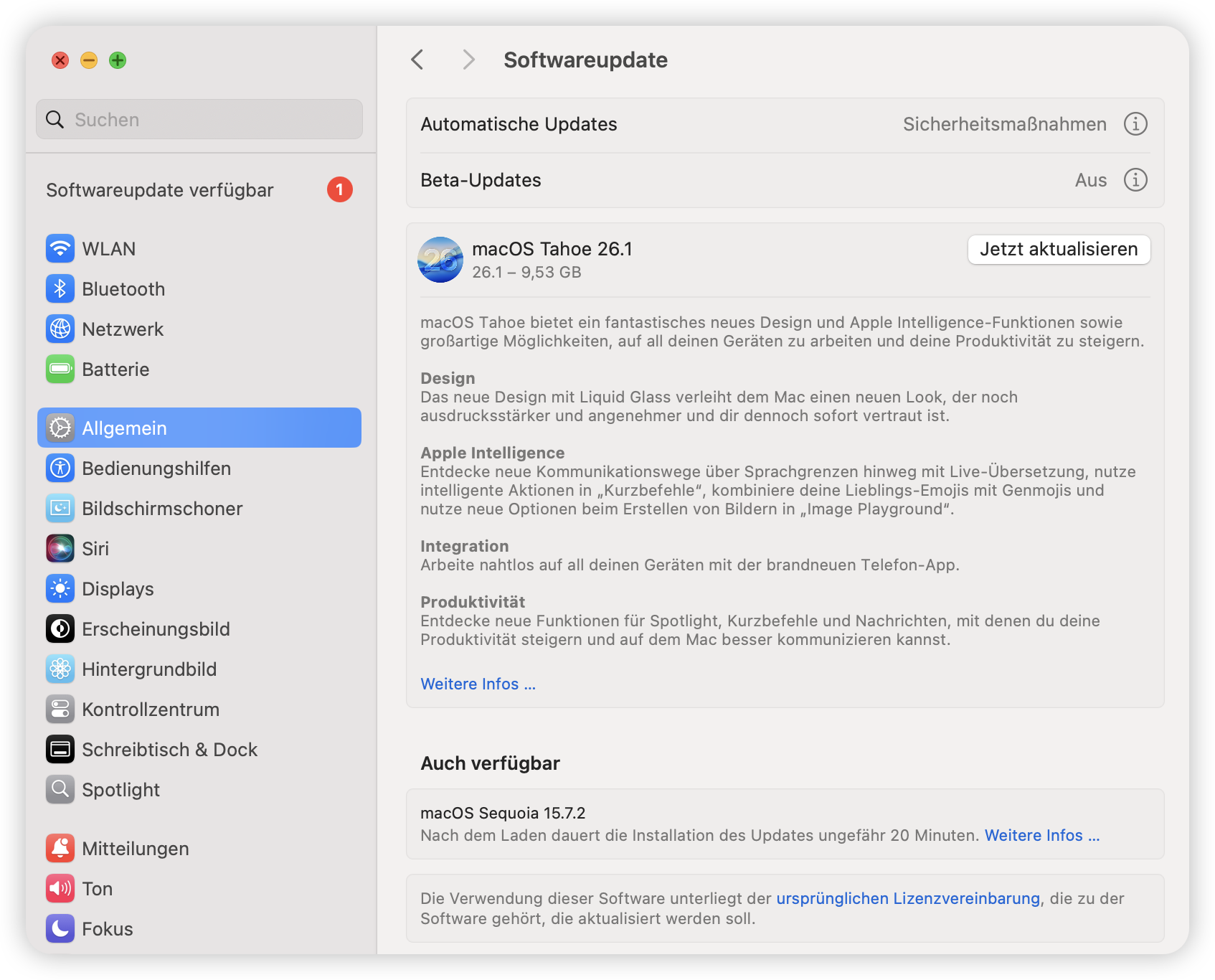Click the Bildschirmschoner icon
1215x980 pixels.
click(60, 509)
